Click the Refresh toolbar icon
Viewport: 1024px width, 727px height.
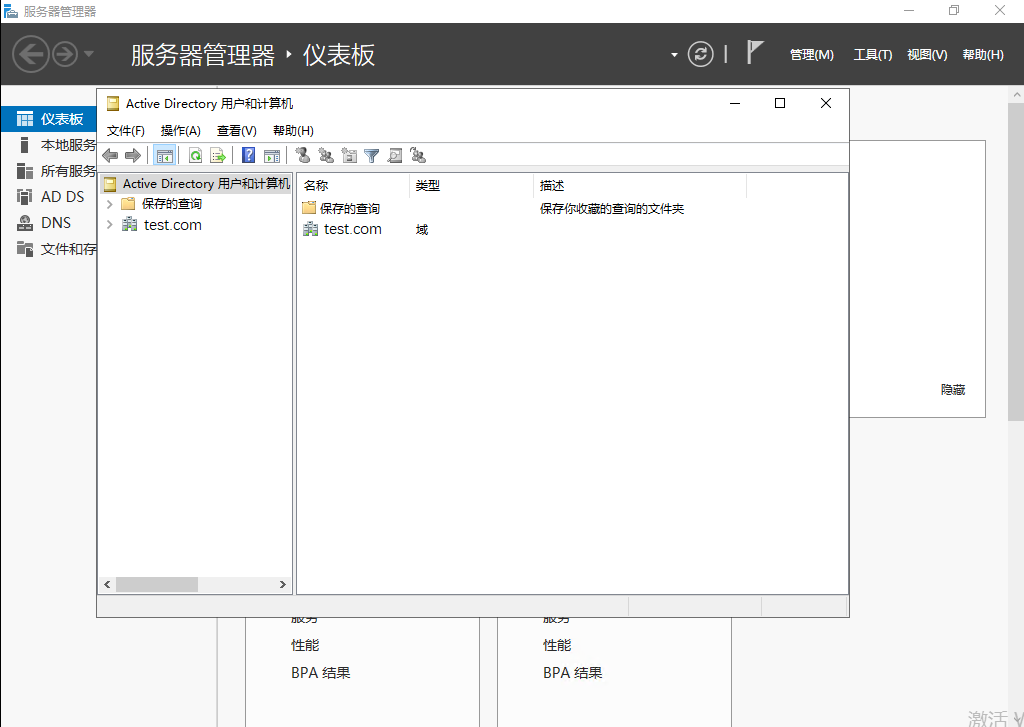click(195, 155)
